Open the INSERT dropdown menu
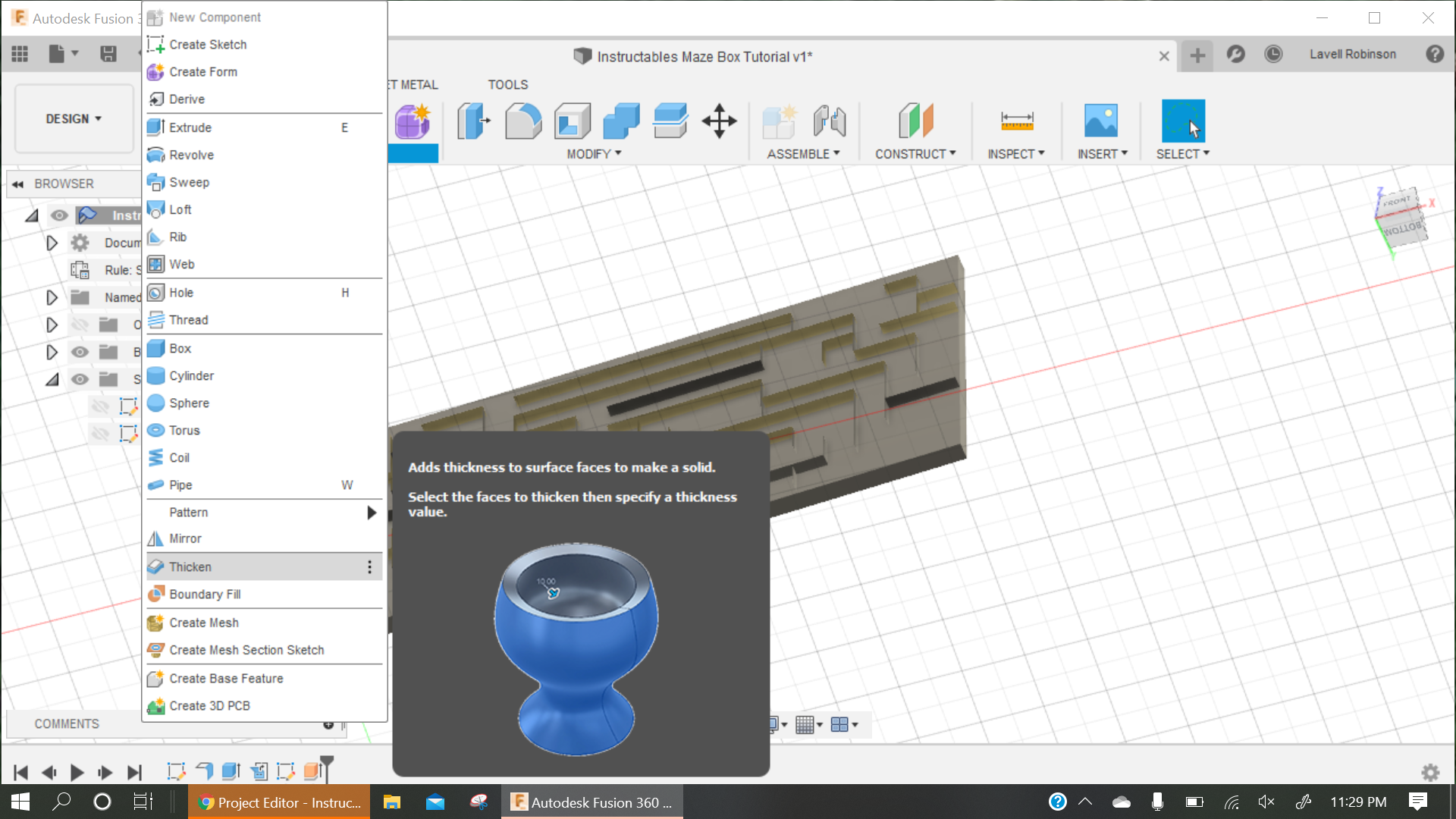This screenshot has height=819, width=1456. coord(1103,154)
